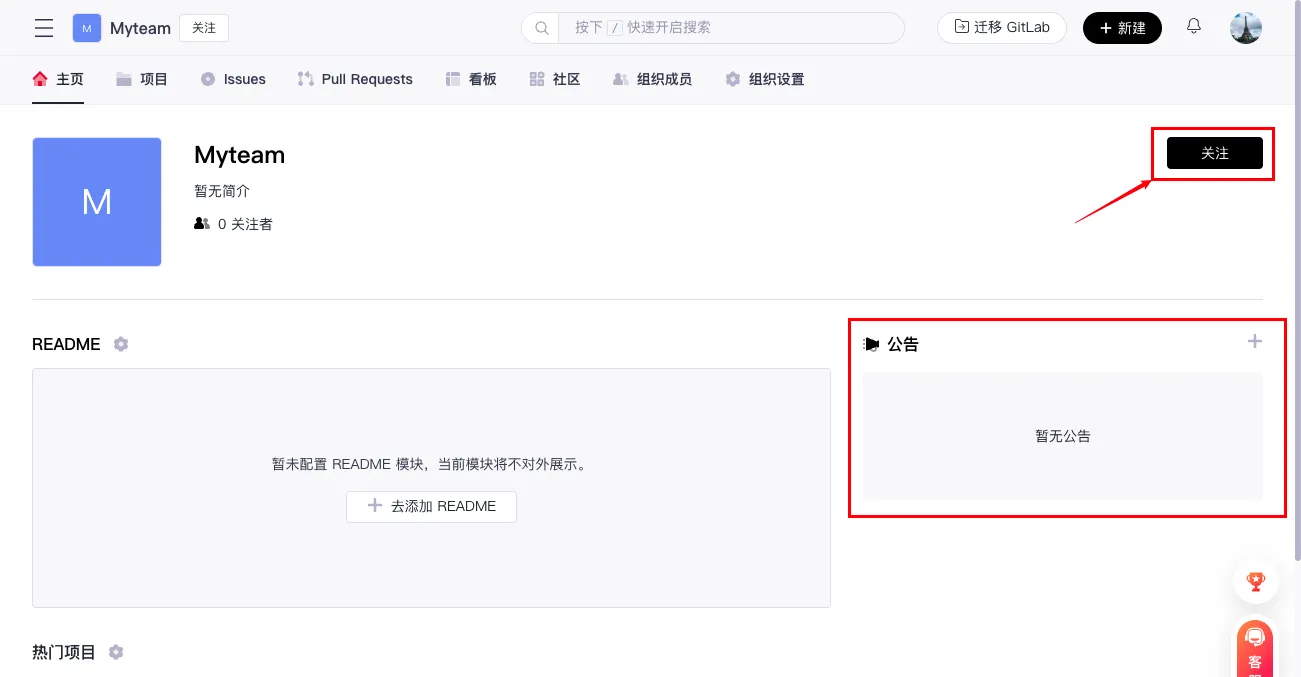Open gear settings beside 热门项目
The height and width of the screenshot is (677, 1301).
[116, 652]
